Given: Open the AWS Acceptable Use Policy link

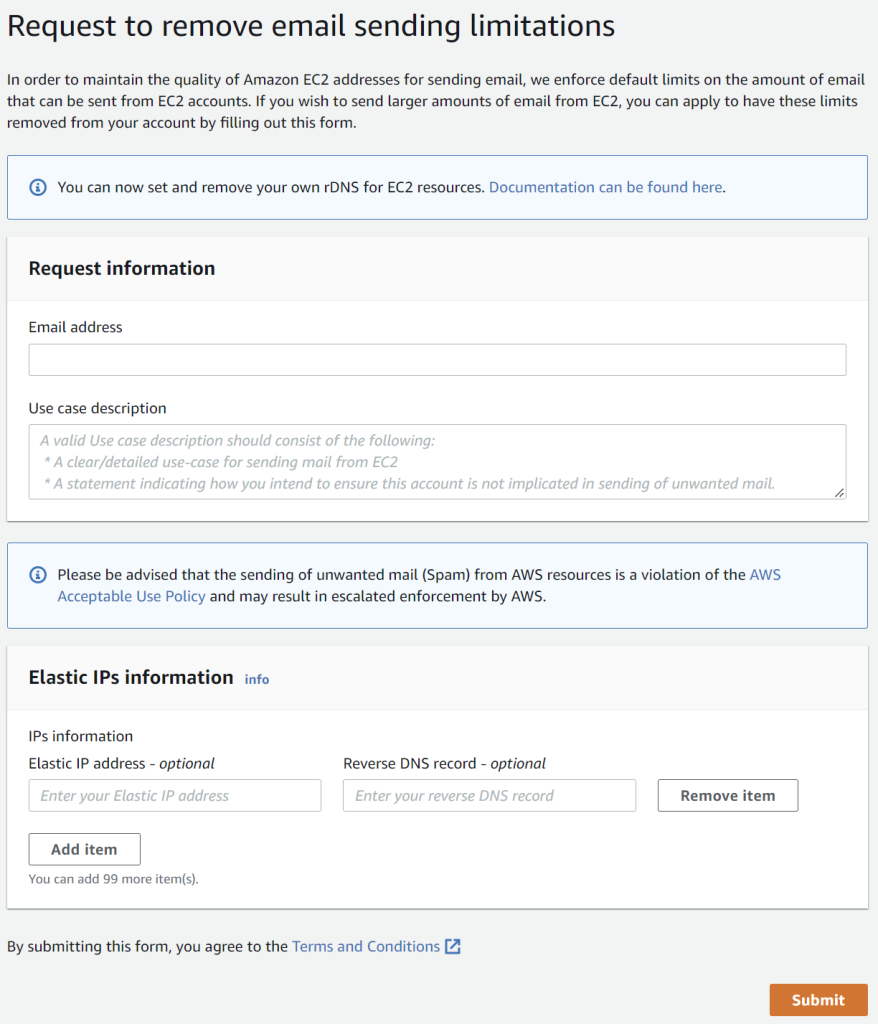Looking at the screenshot, I should [x=419, y=585].
